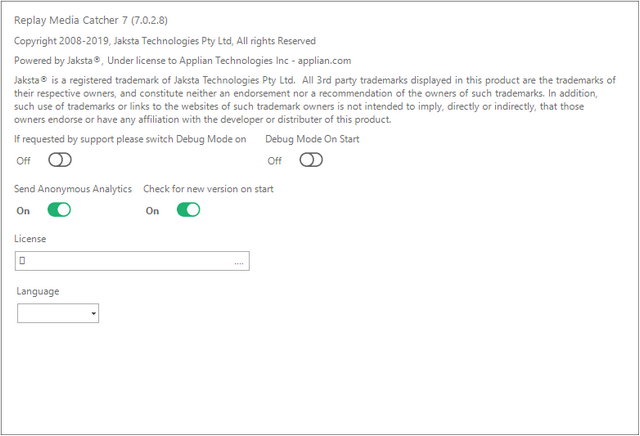Expand the Language dropdown arrow
640x436 pixels.
click(94, 314)
